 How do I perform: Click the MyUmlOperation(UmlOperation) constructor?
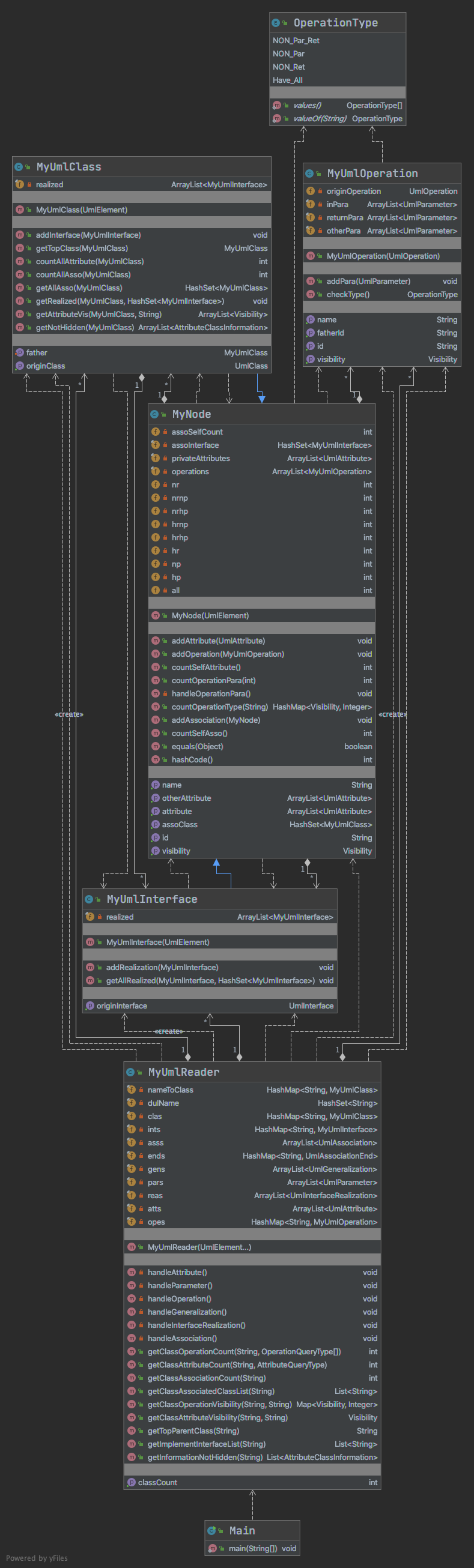tap(382, 256)
